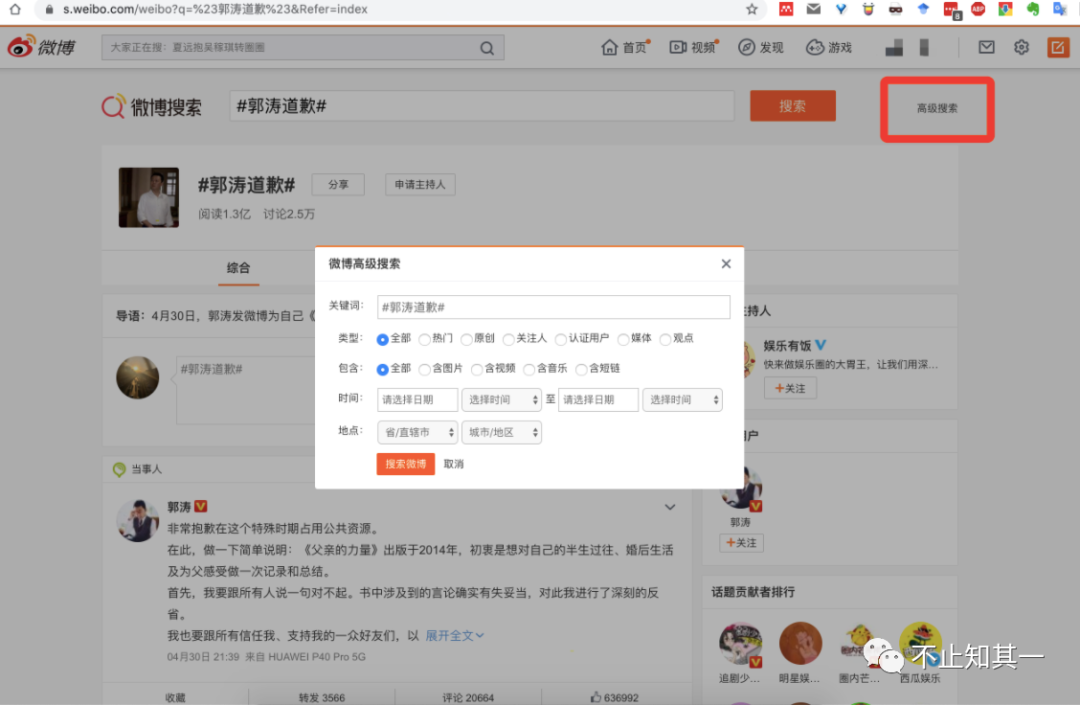
Task: Open 城市/地区 city dropdown
Action: [x=501, y=432]
